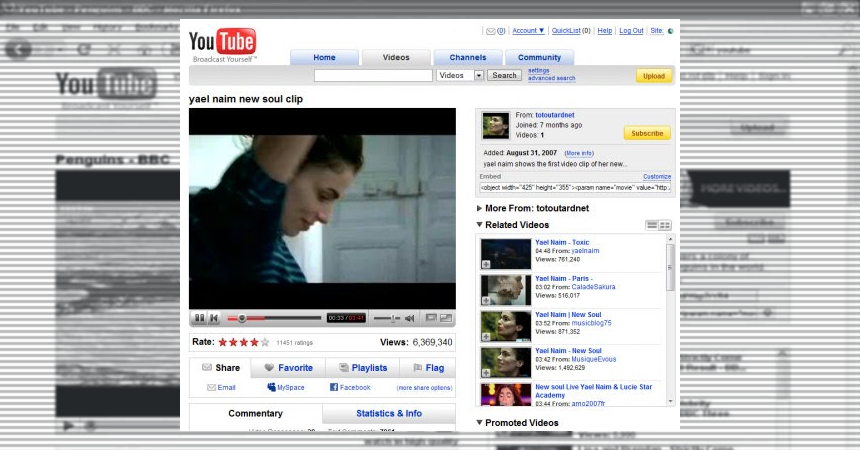Screen dimensions: 860x450
Task: Share via the MySpace icon
Action: coord(270,387)
